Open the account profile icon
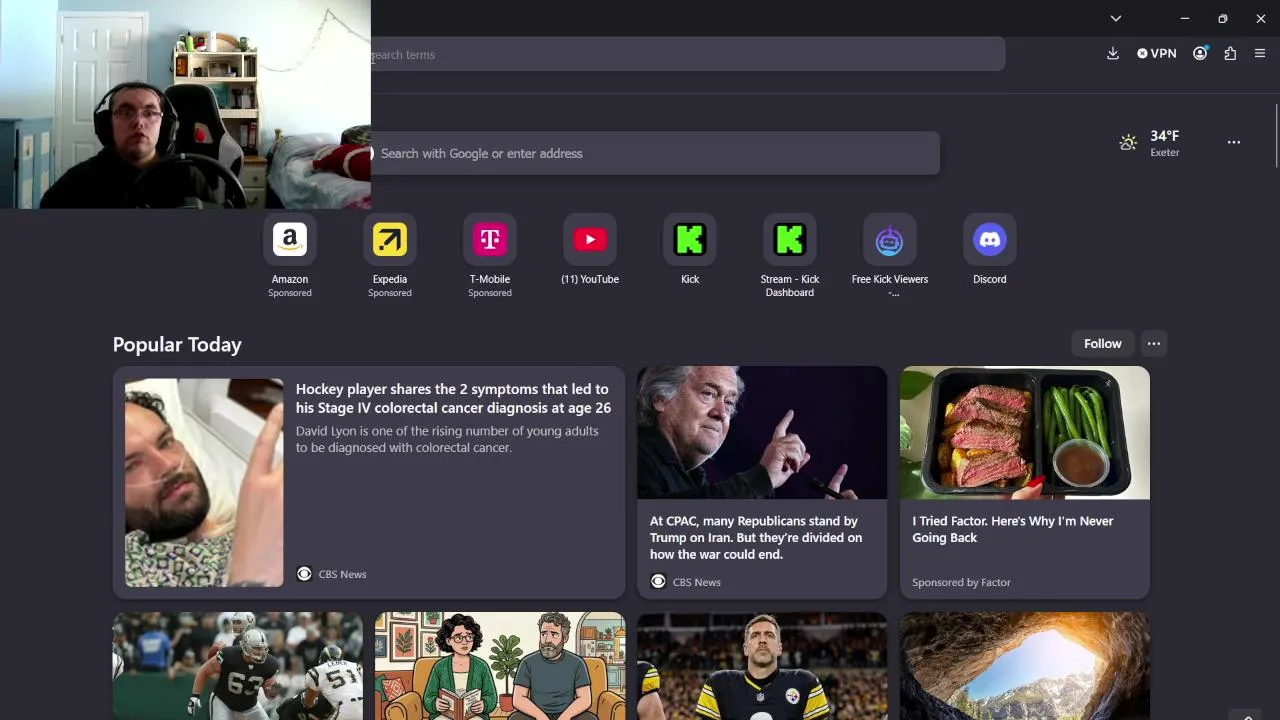 [x=1200, y=54]
